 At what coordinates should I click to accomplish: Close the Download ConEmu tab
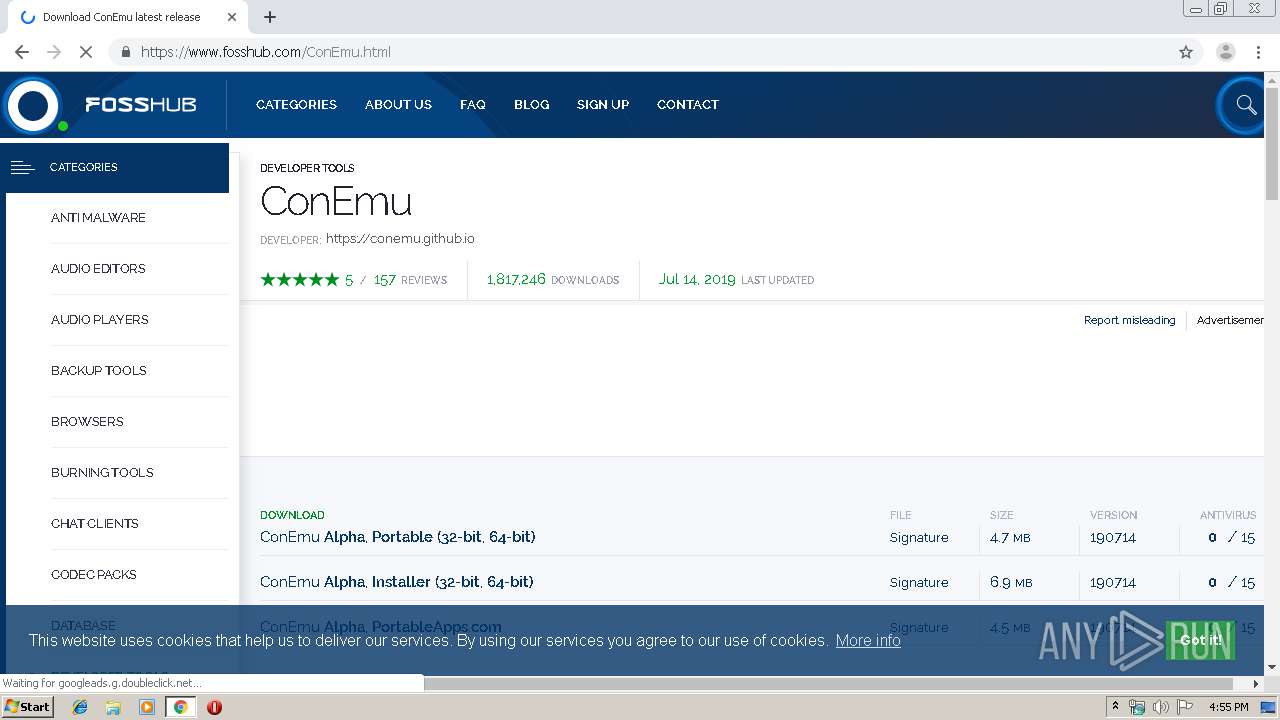point(232,17)
